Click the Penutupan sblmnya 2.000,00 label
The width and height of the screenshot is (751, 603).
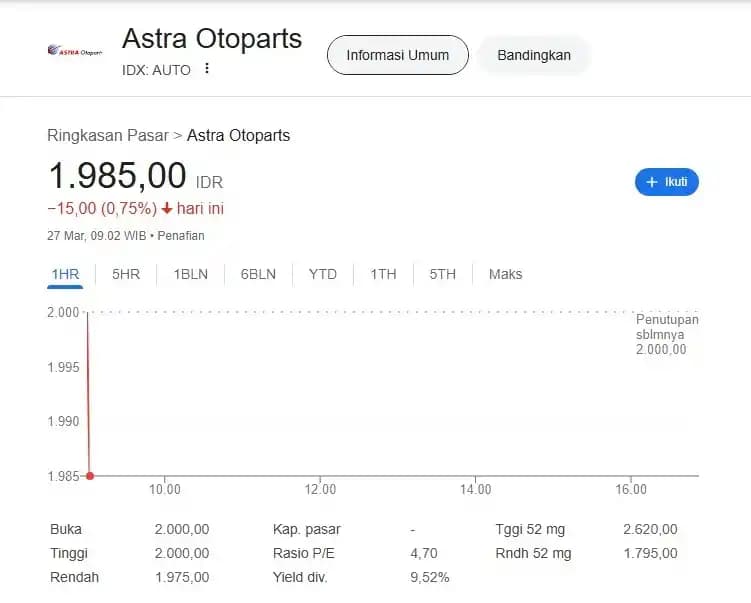[667, 334]
